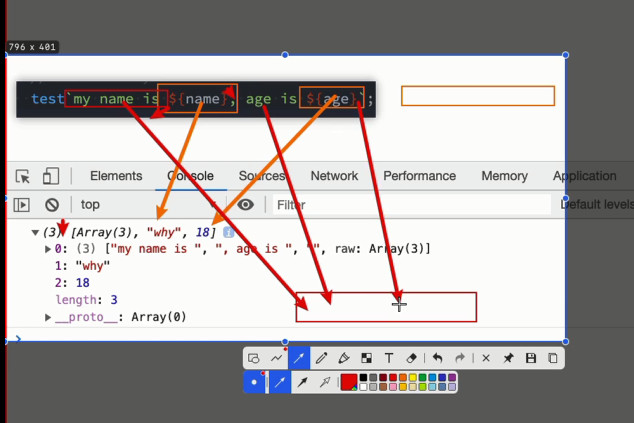634x423 pixels.
Task: Select the rectangle and ellipse shape tool
Action: pos(254,358)
